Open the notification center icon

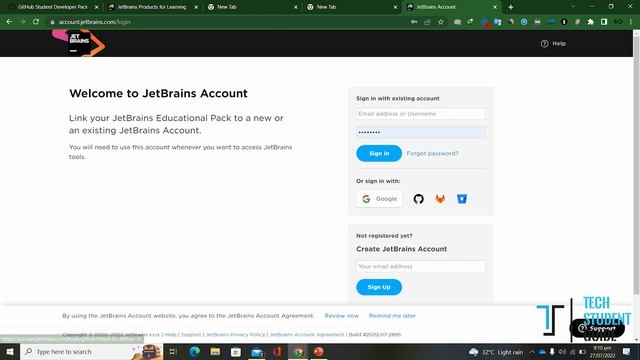[x=627, y=351]
